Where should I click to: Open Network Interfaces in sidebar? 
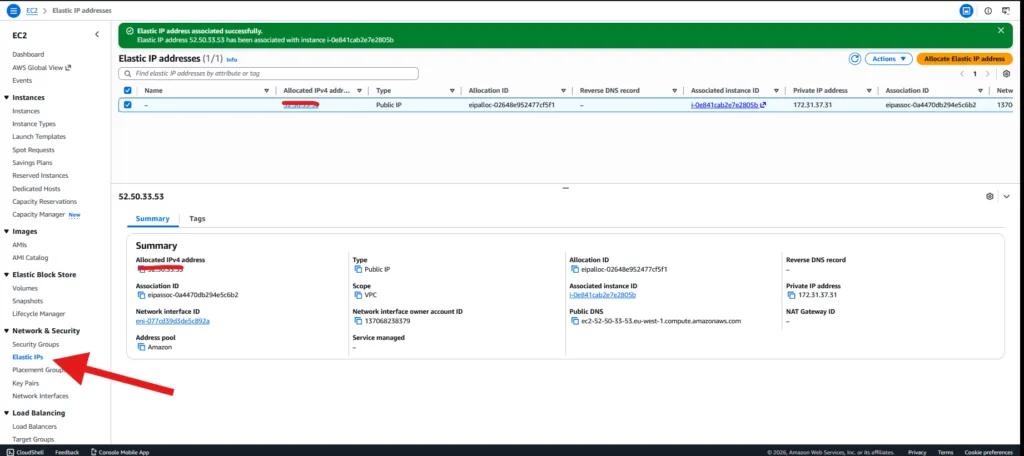(x=40, y=396)
